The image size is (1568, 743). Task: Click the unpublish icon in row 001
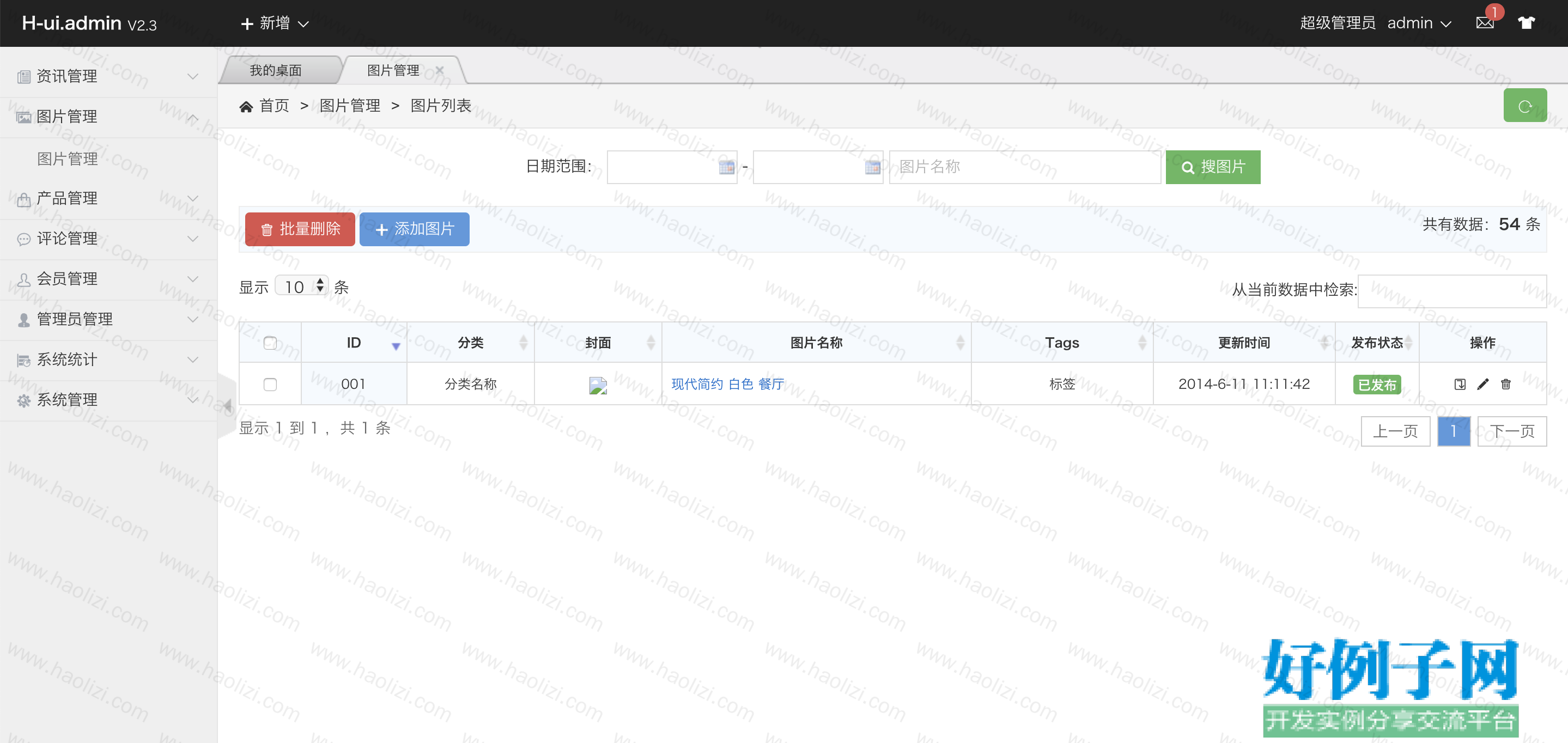[x=1460, y=384]
